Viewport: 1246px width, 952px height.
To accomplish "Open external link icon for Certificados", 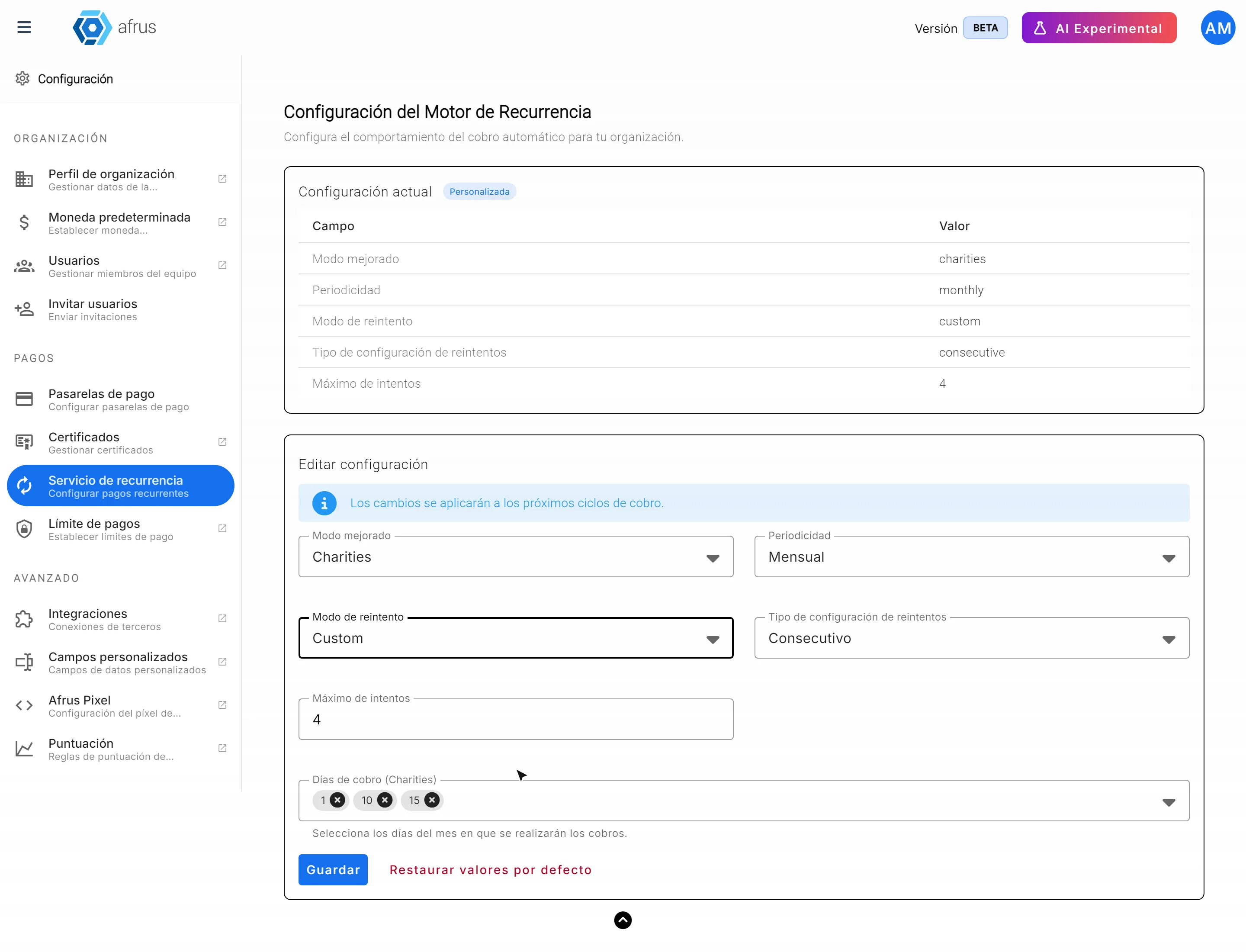I will coord(222,442).
